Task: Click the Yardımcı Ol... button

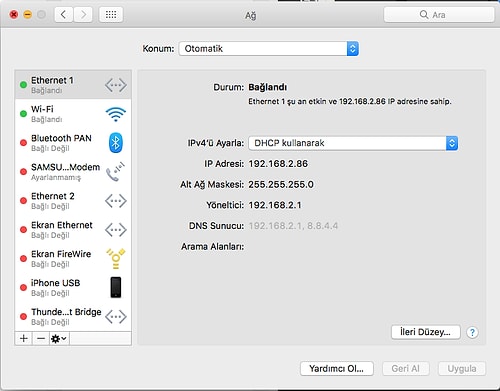Action: click(337, 369)
